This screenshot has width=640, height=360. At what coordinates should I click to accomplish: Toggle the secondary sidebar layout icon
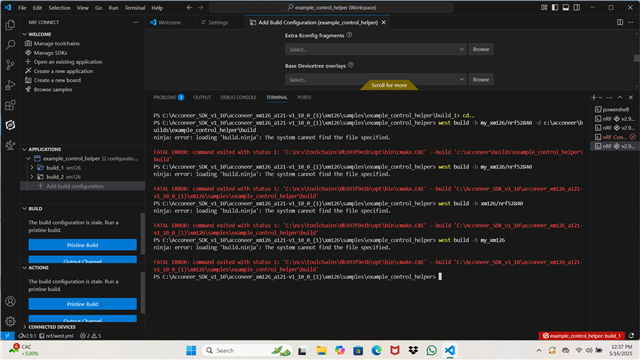576,7
